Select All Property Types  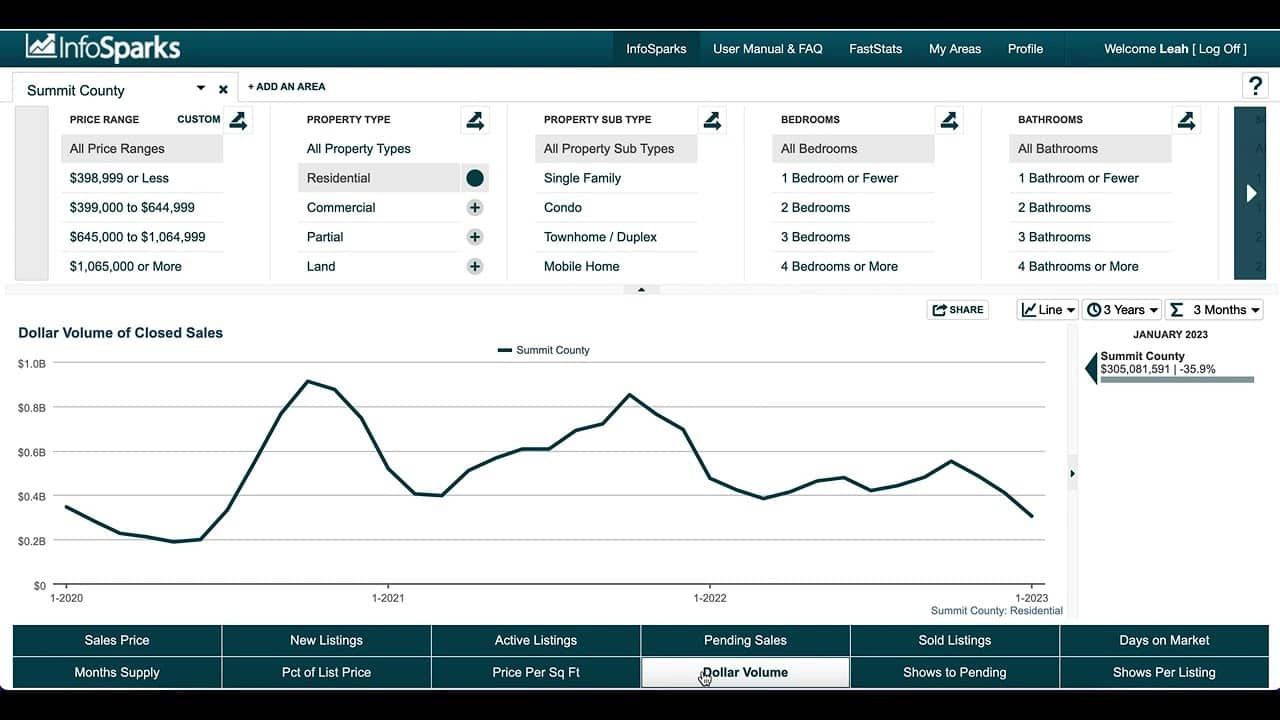(x=379, y=149)
